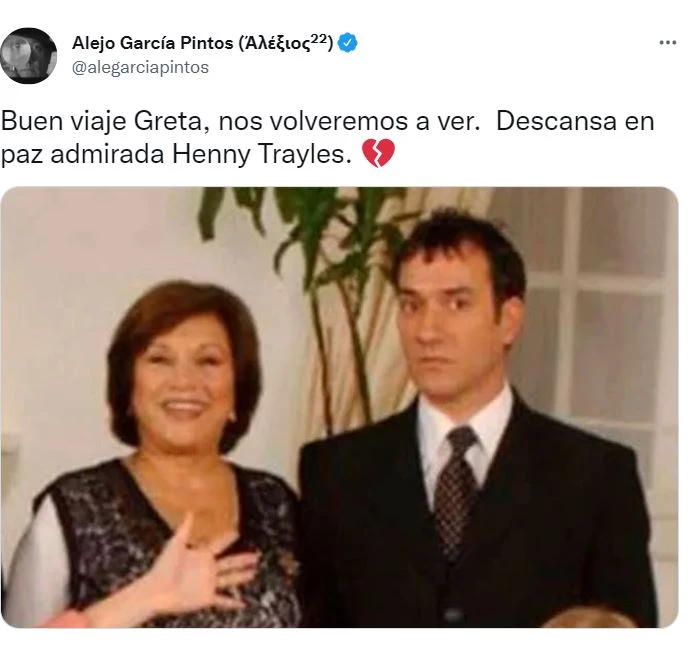The image size is (690, 652).
Task: Click the name Henny Trayles in tweet
Action: tap(261, 154)
